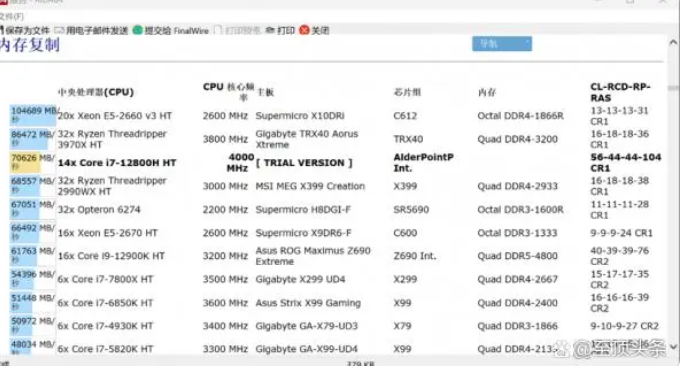Screen dimensions: 680x366
Task: Click the SR5690 chipset cell
Action: click(x=411, y=209)
